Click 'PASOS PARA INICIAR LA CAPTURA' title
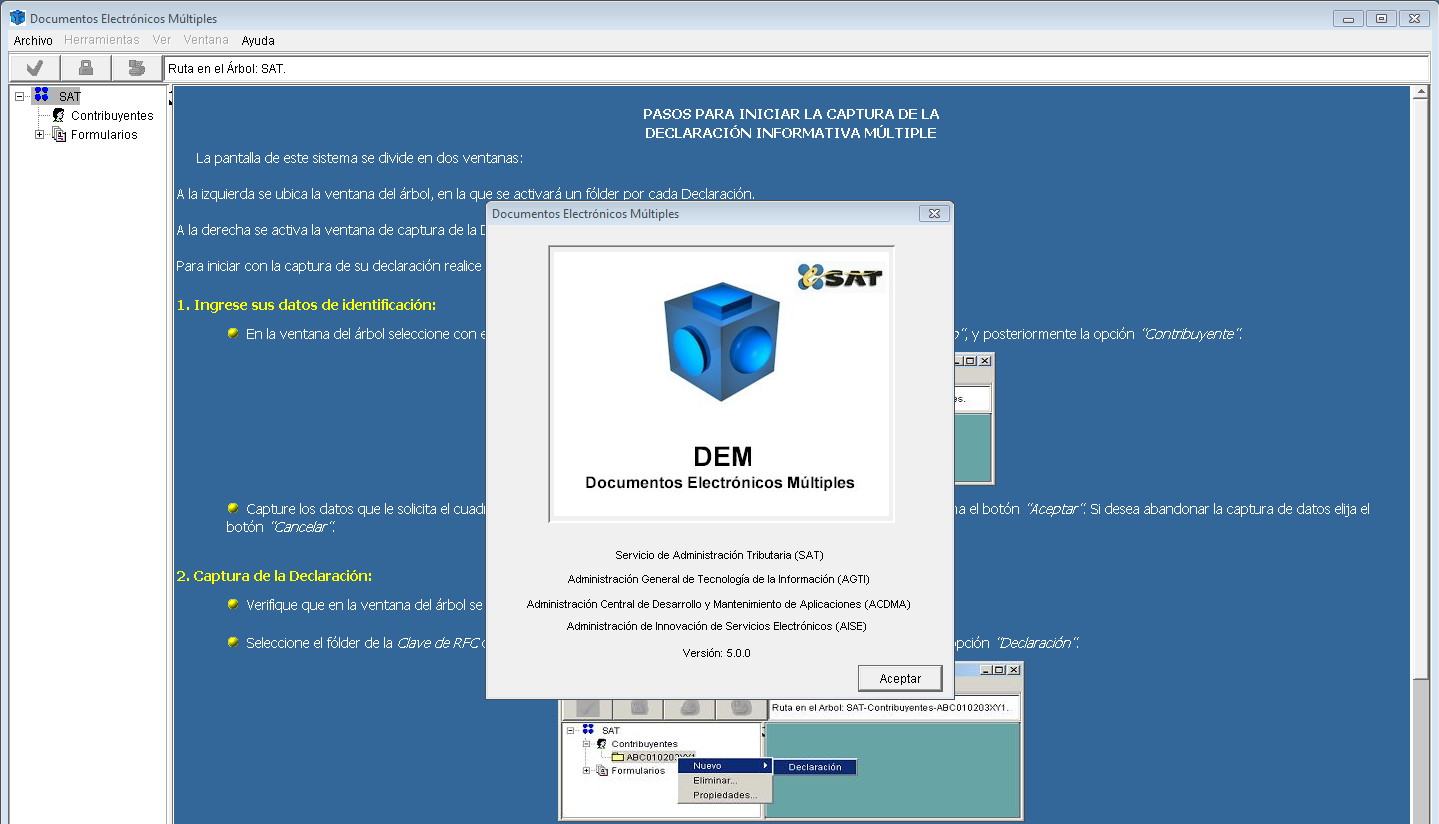1439x824 pixels. pyautogui.click(x=790, y=114)
